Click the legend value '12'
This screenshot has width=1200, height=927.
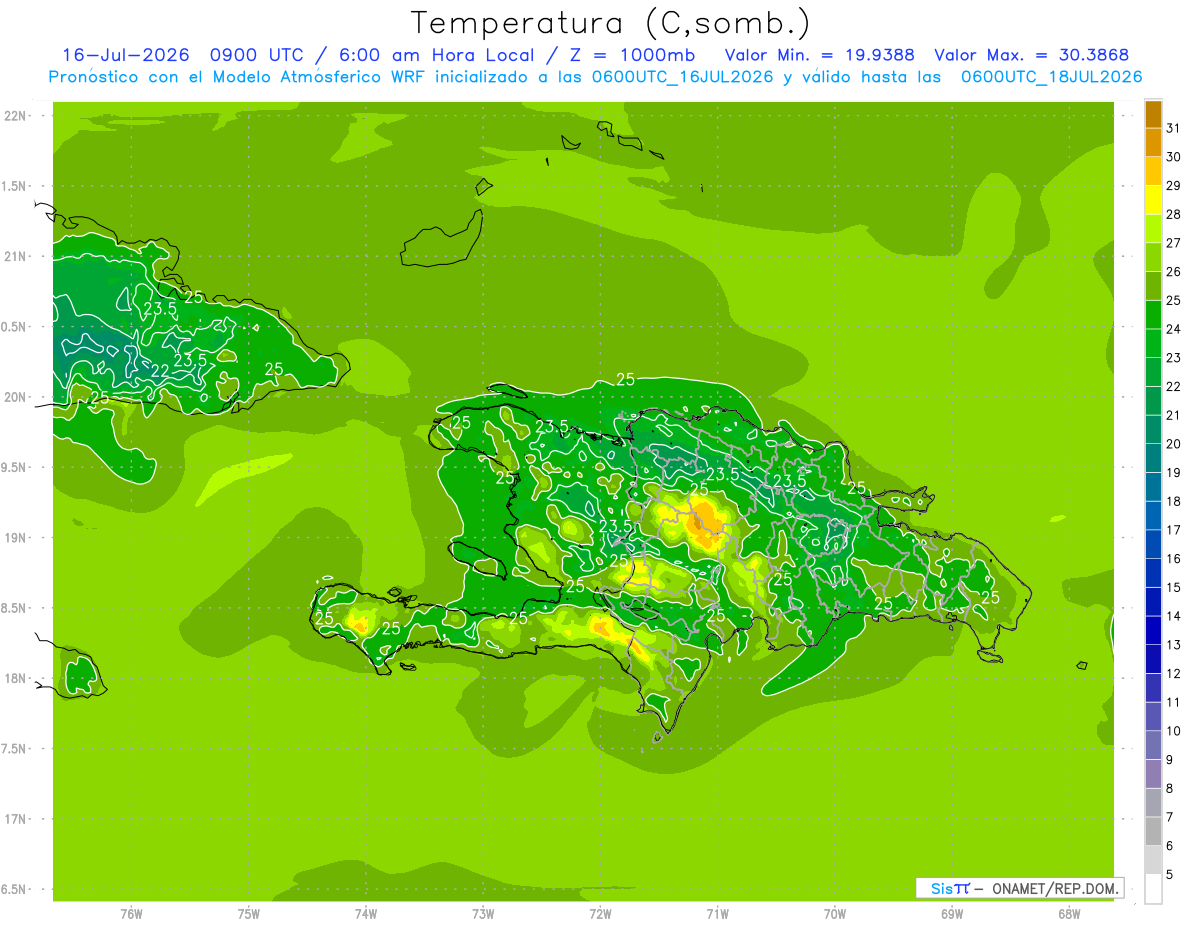coord(1174,674)
